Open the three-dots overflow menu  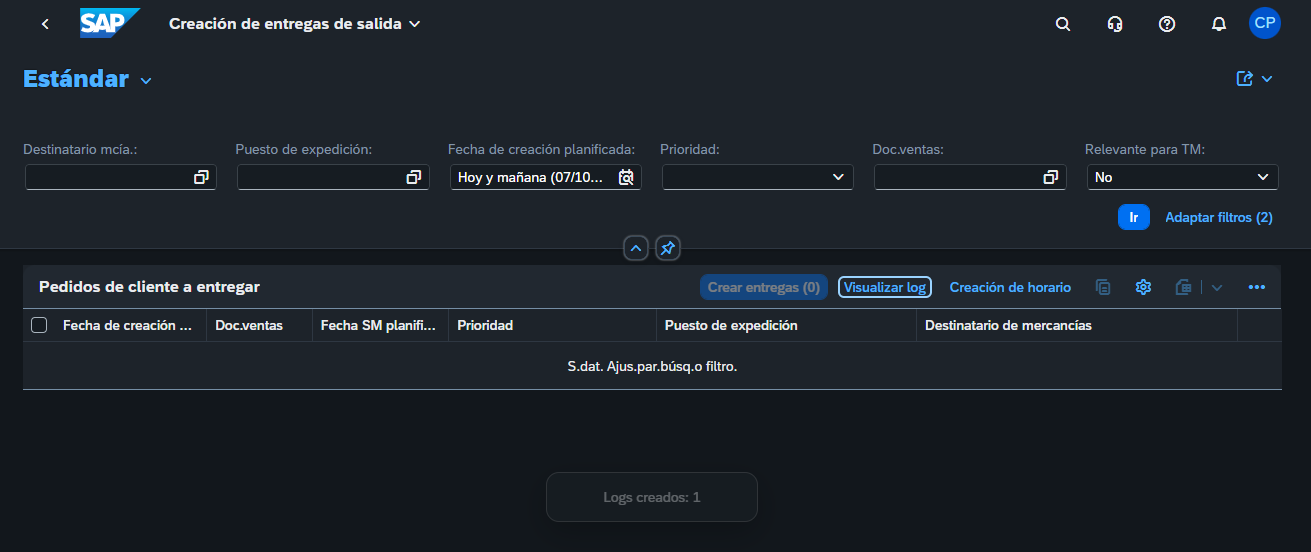click(1257, 287)
